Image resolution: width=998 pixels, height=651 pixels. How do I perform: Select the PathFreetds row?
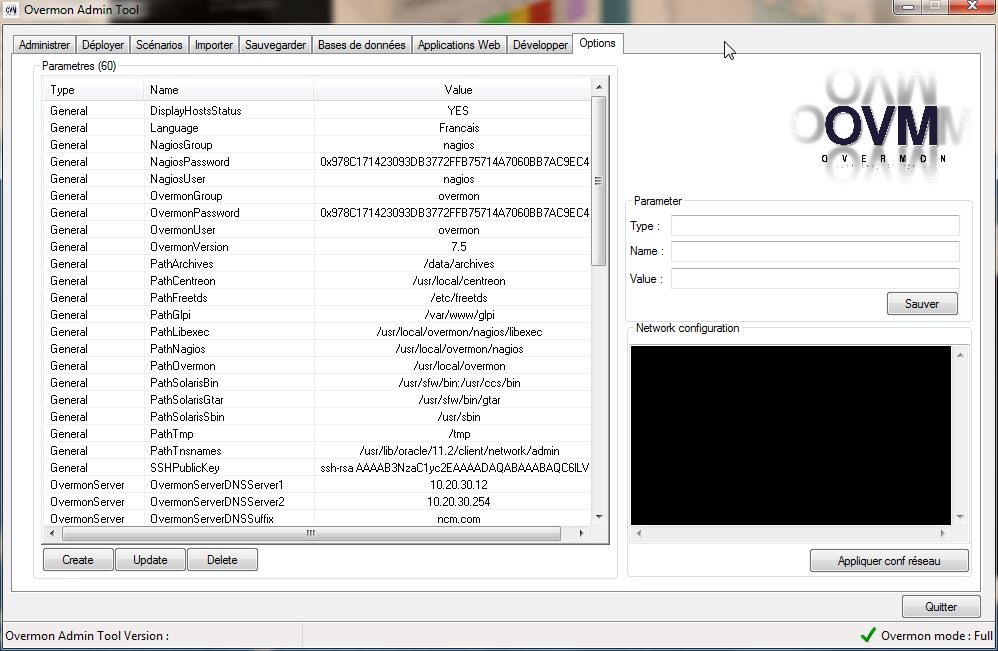(x=317, y=298)
